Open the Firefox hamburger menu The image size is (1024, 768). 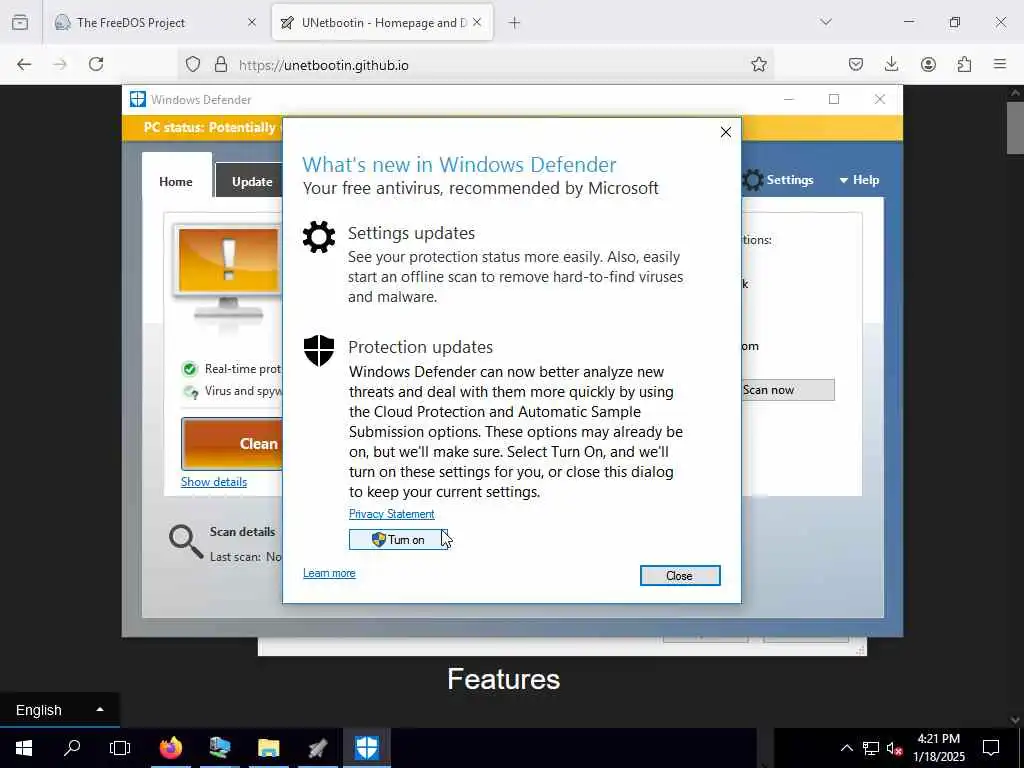click(x=1000, y=64)
